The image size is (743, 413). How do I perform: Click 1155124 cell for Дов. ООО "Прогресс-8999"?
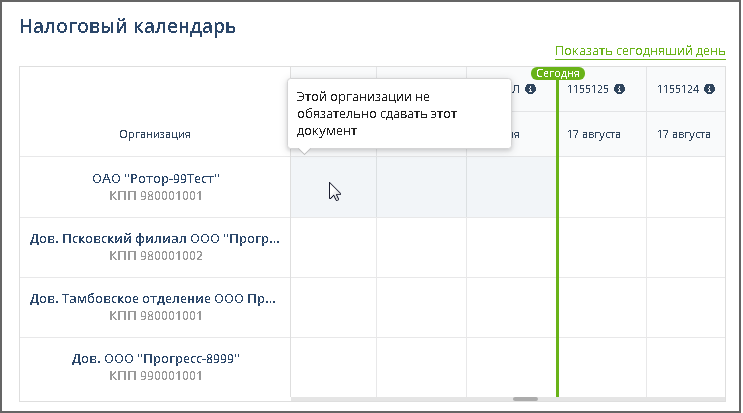tap(686, 367)
